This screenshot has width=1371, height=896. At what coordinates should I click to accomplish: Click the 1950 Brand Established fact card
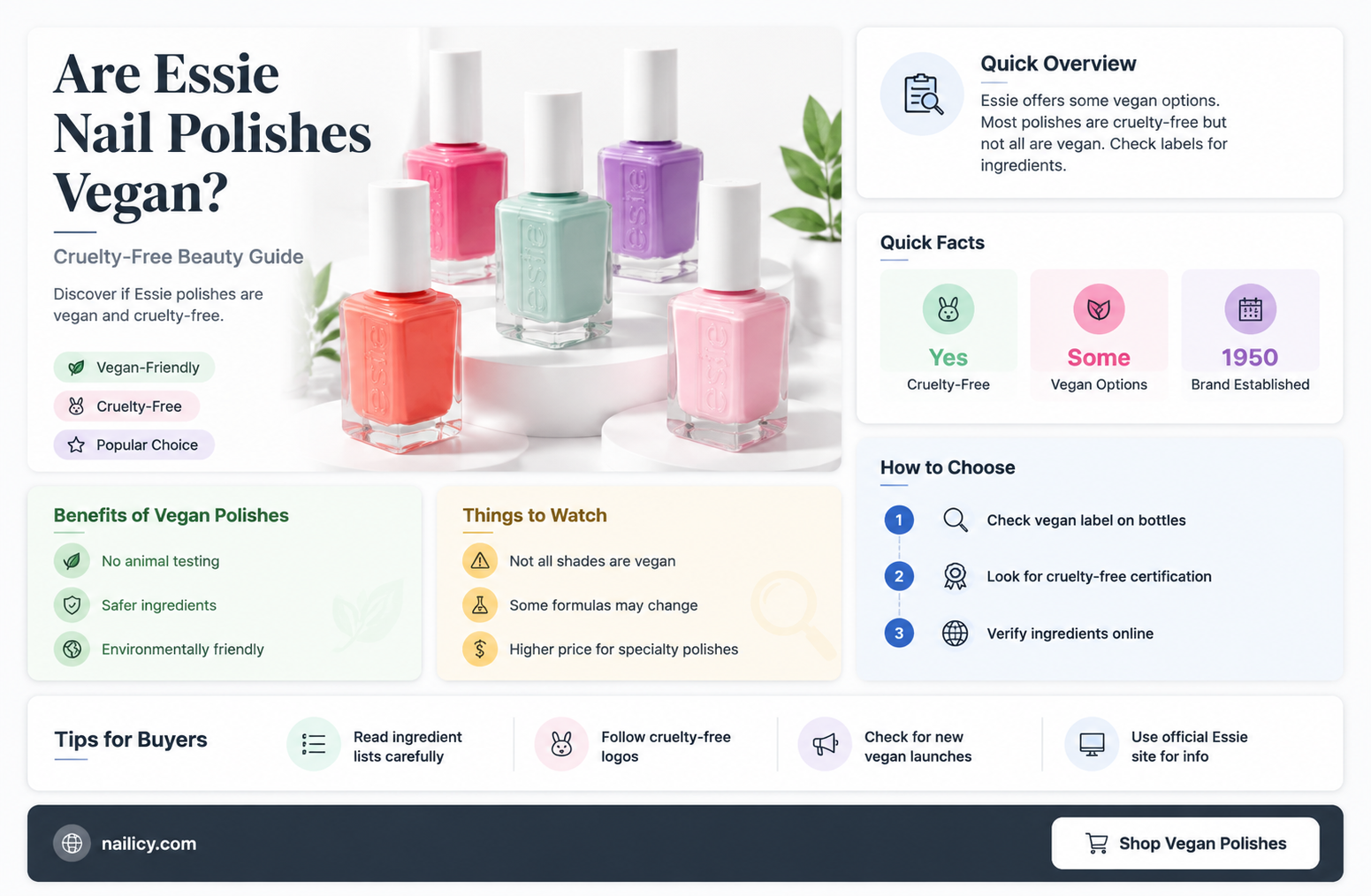[1250, 333]
